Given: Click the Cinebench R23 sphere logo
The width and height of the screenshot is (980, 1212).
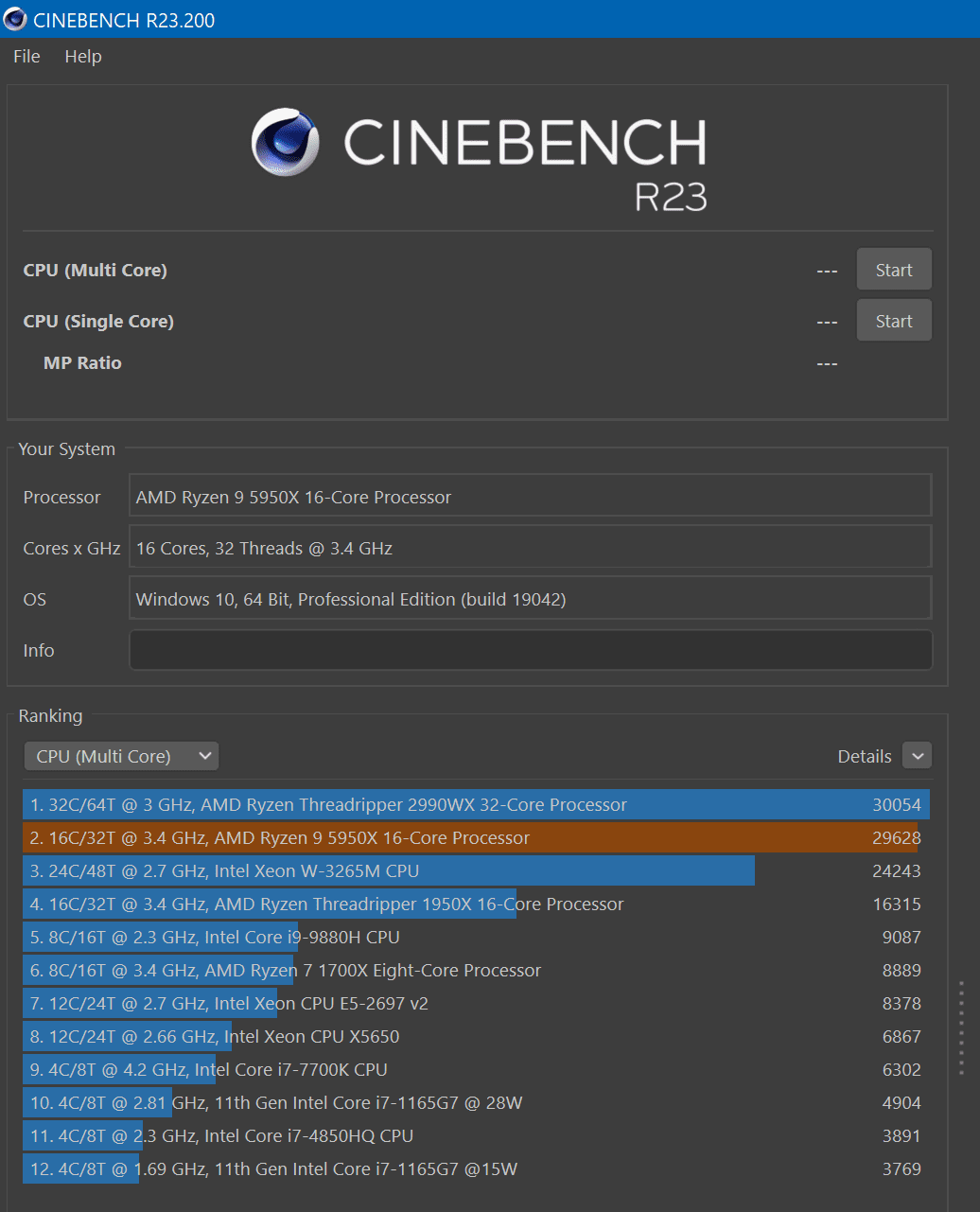Looking at the screenshot, I should click(285, 143).
